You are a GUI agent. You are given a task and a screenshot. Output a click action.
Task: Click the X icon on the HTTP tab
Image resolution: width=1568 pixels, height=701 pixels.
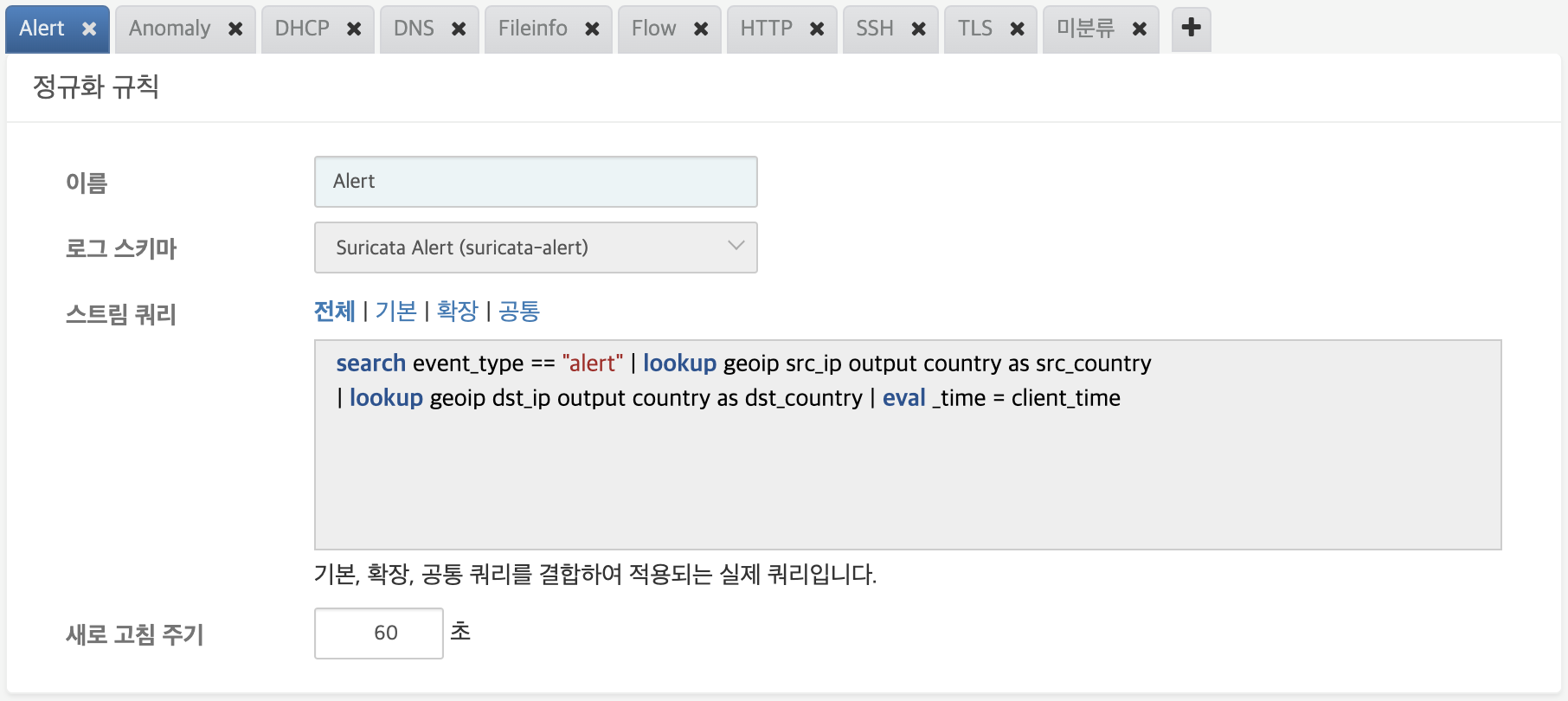tap(817, 29)
